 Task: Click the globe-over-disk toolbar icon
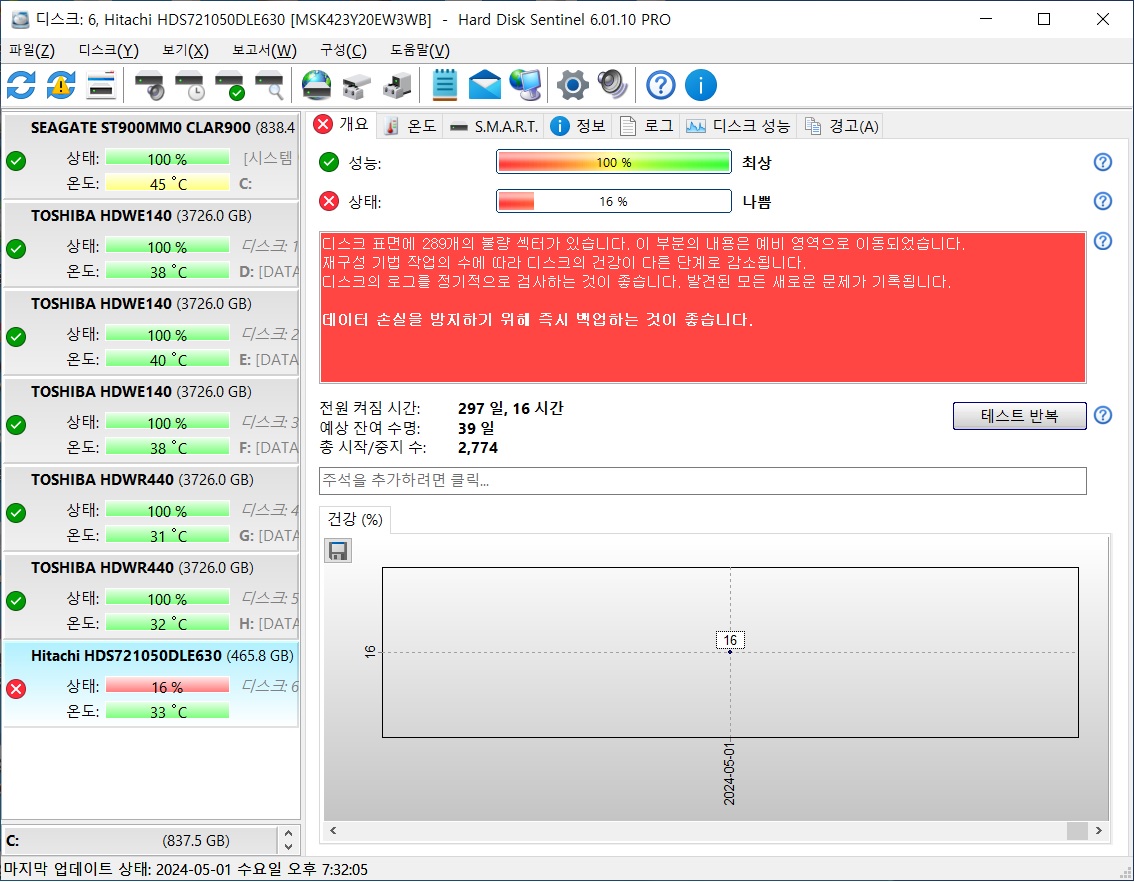316,85
